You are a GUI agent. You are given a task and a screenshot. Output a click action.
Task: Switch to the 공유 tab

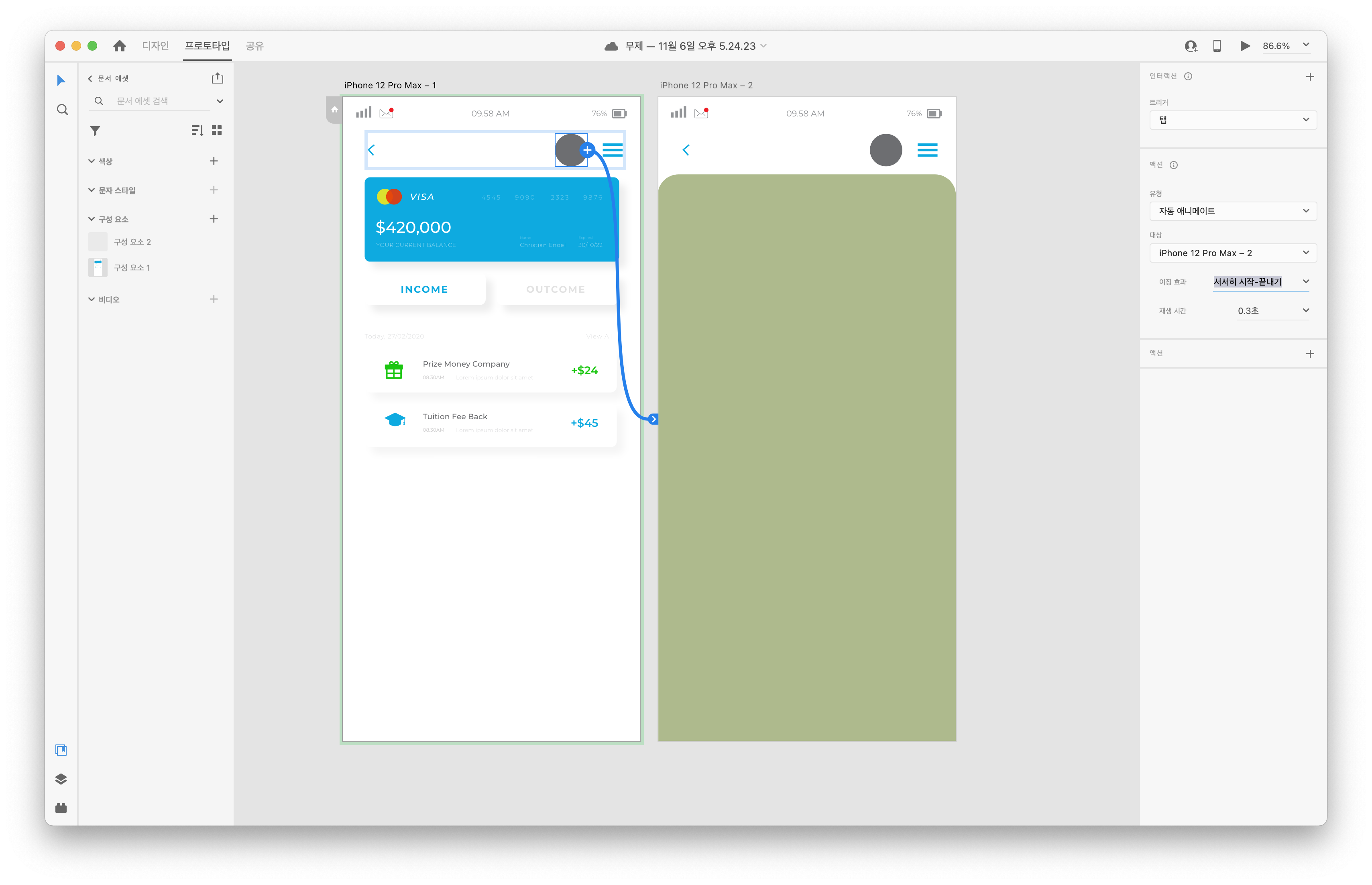[254, 46]
